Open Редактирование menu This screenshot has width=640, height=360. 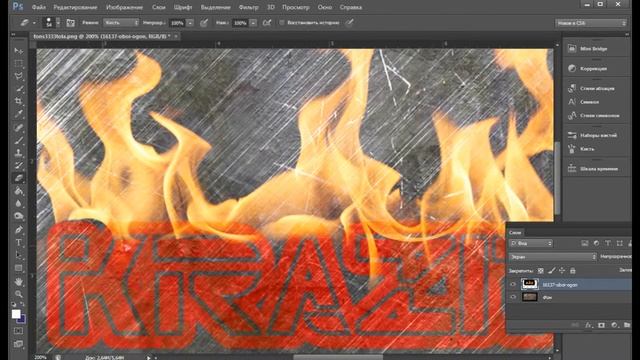tap(76, 7)
